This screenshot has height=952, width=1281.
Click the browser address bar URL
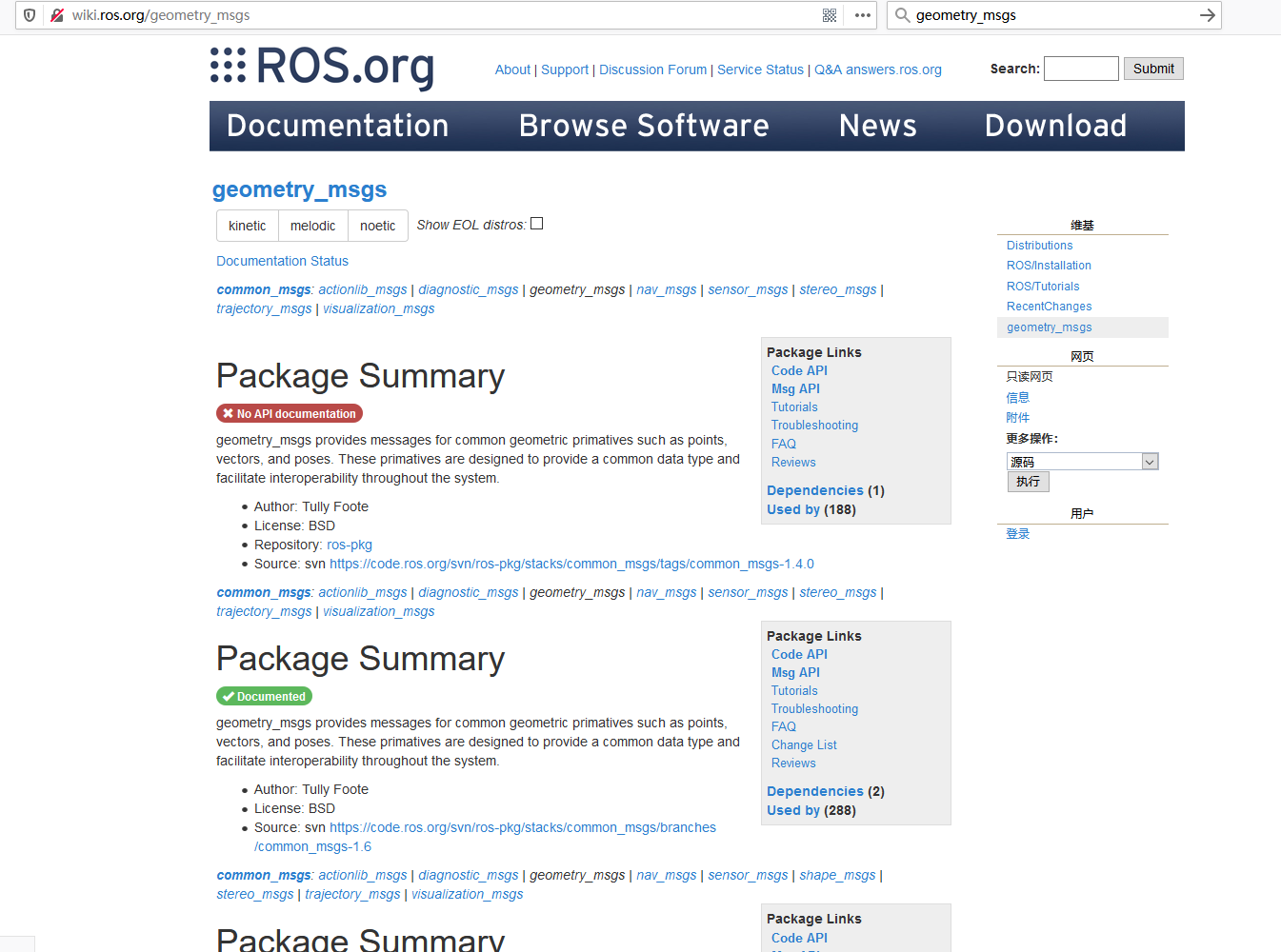coord(161,15)
